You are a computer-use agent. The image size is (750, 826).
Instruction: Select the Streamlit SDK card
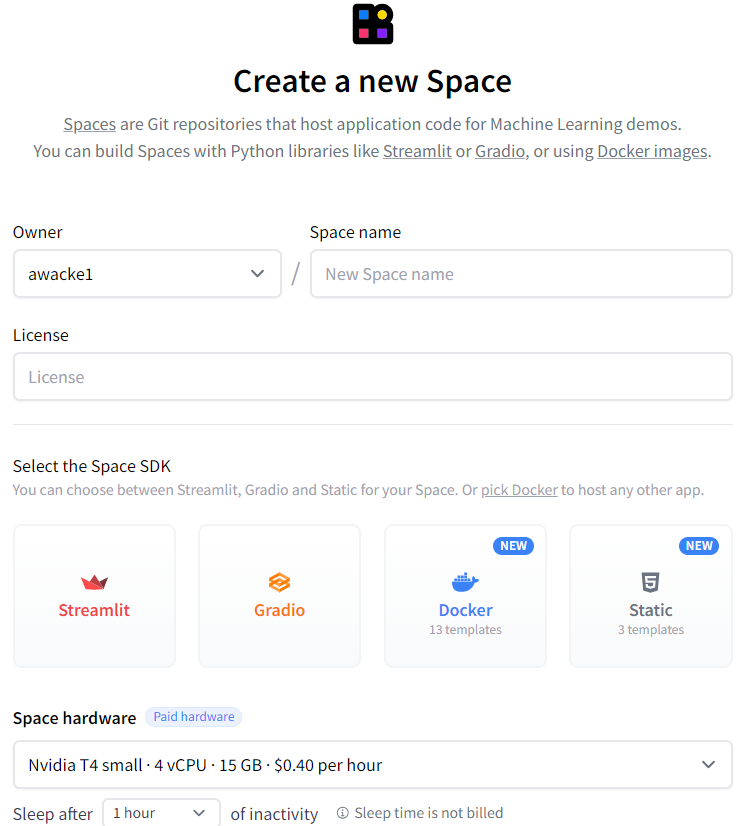coord(94,596)
